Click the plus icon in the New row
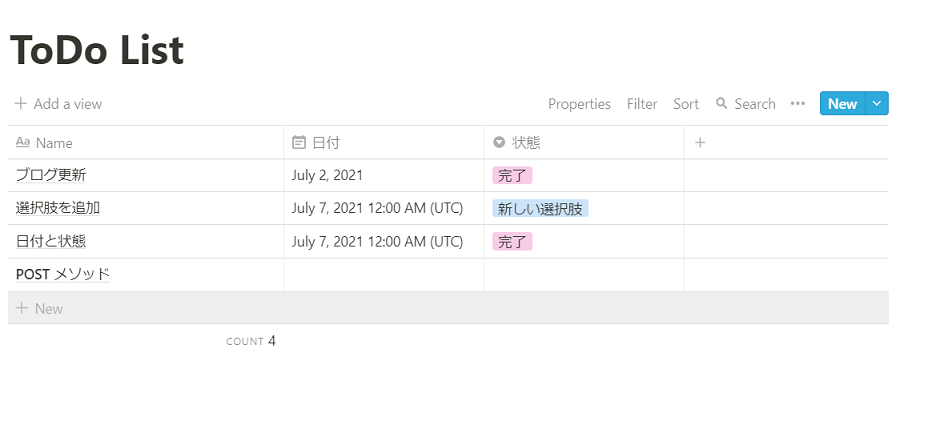 [x=21, y=308]
